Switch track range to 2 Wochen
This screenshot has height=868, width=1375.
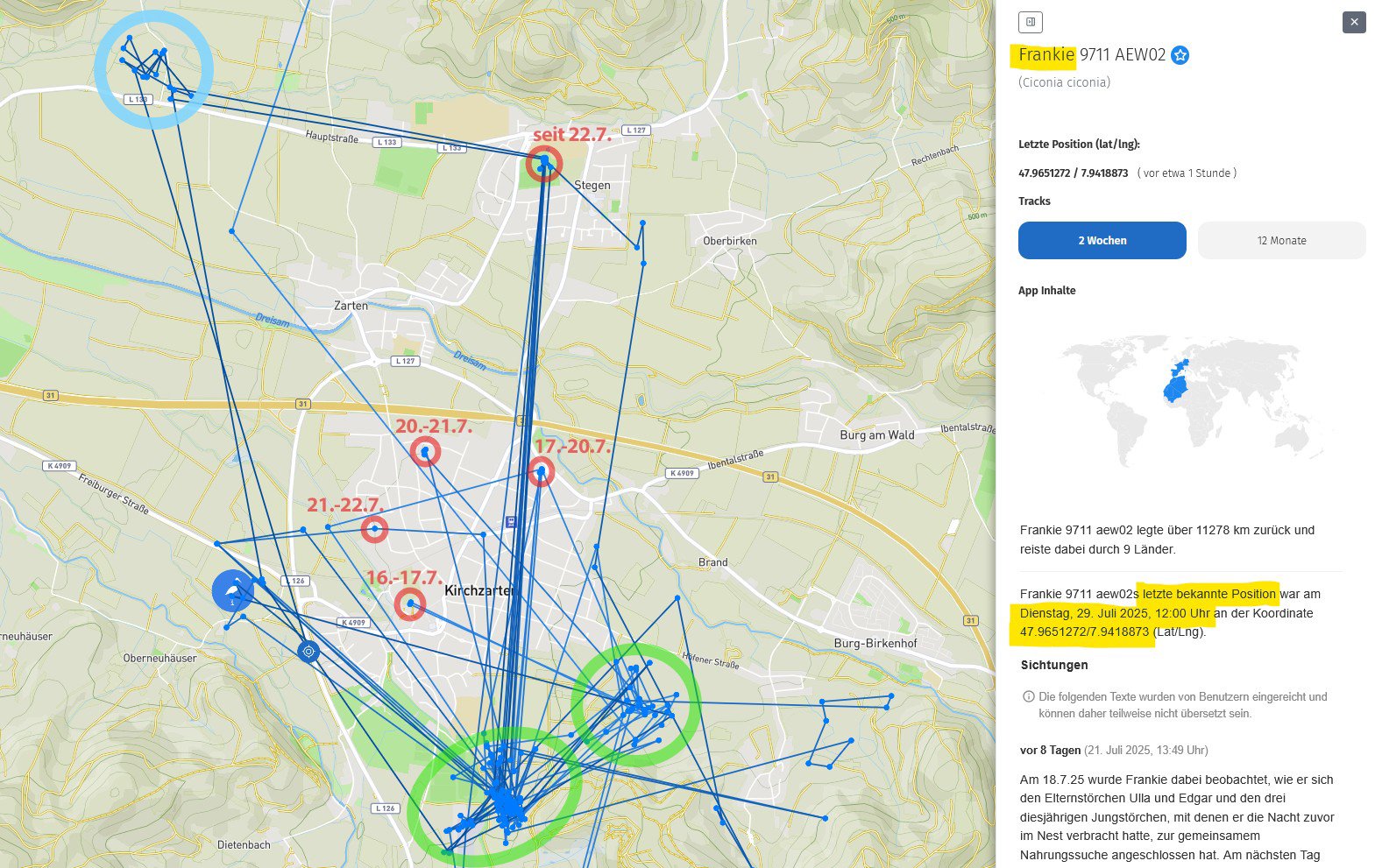1102,241
